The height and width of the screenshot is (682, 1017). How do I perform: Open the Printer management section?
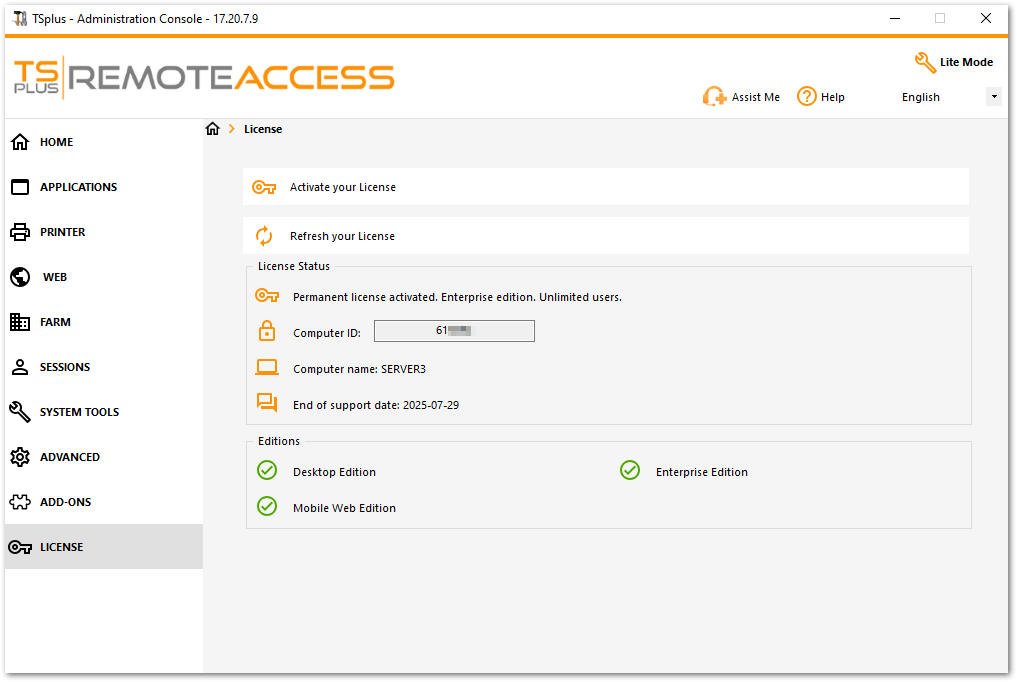pos(60,232)
